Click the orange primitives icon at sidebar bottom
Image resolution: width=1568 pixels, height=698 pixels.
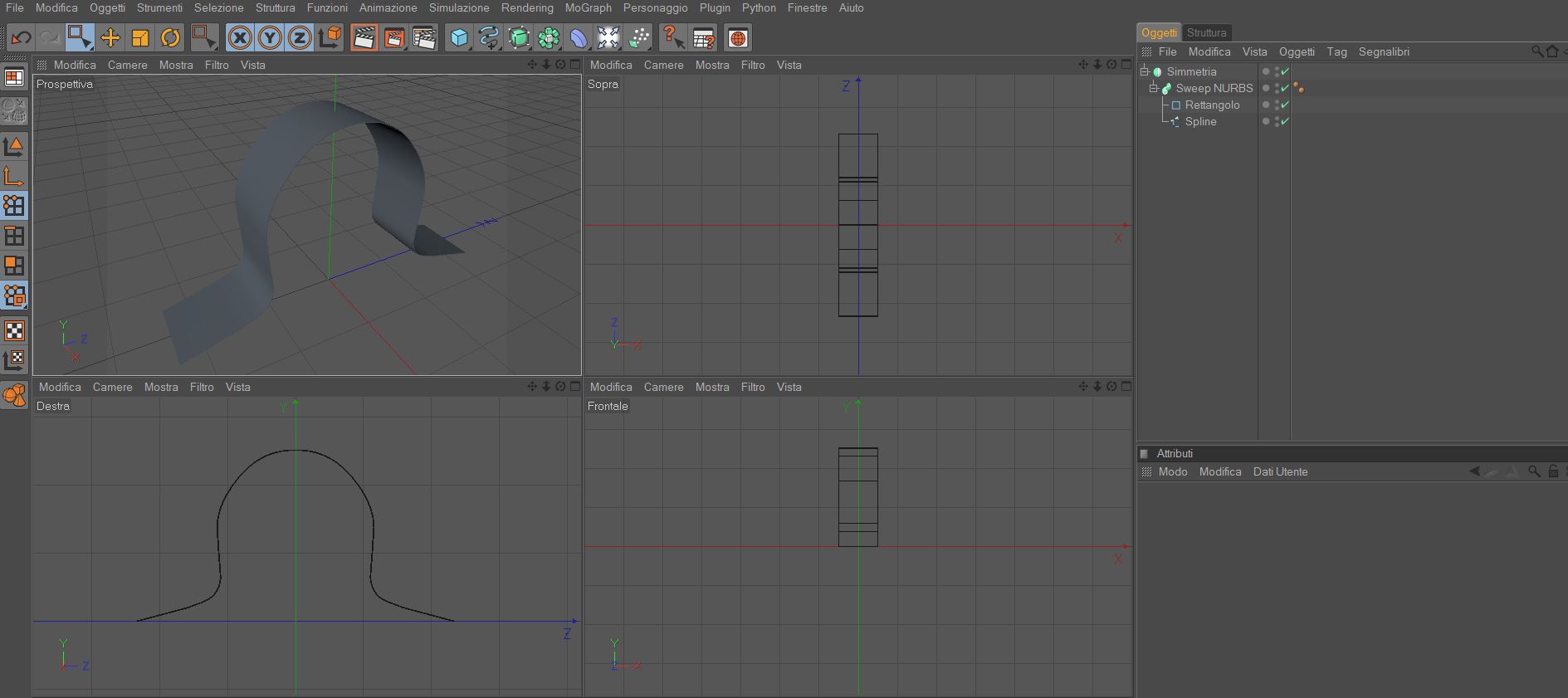[14, 395]
